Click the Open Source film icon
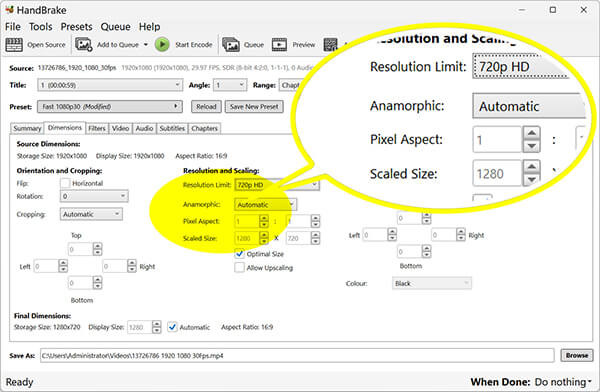Viewport: 600px width, 392px height. (x=14, y=45)
